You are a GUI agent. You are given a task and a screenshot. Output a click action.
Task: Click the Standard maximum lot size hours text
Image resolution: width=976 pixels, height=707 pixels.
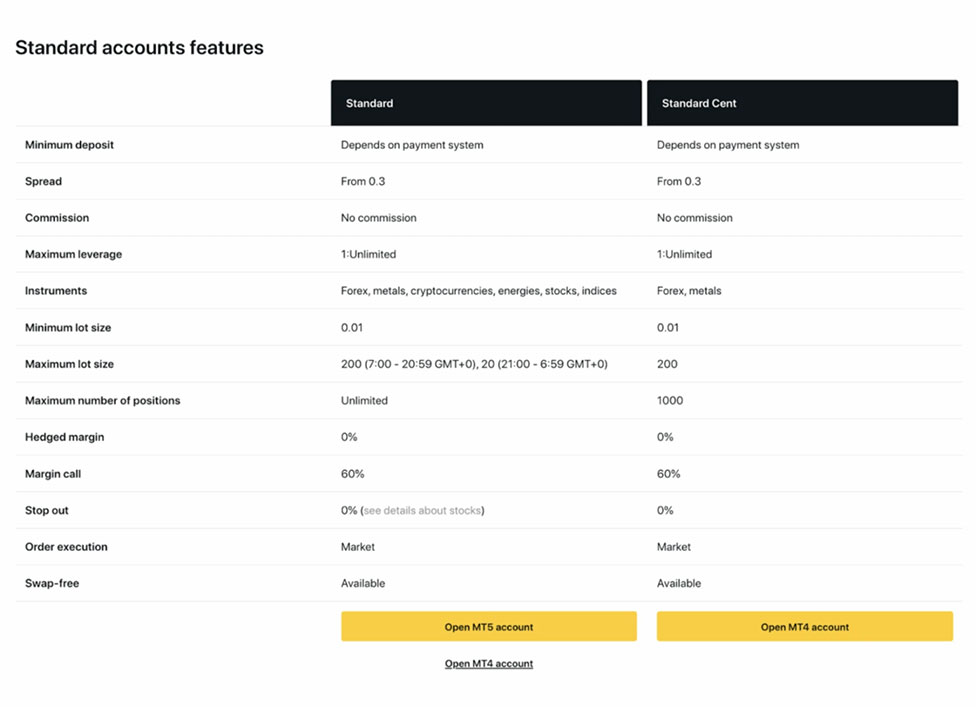(473, 365)
